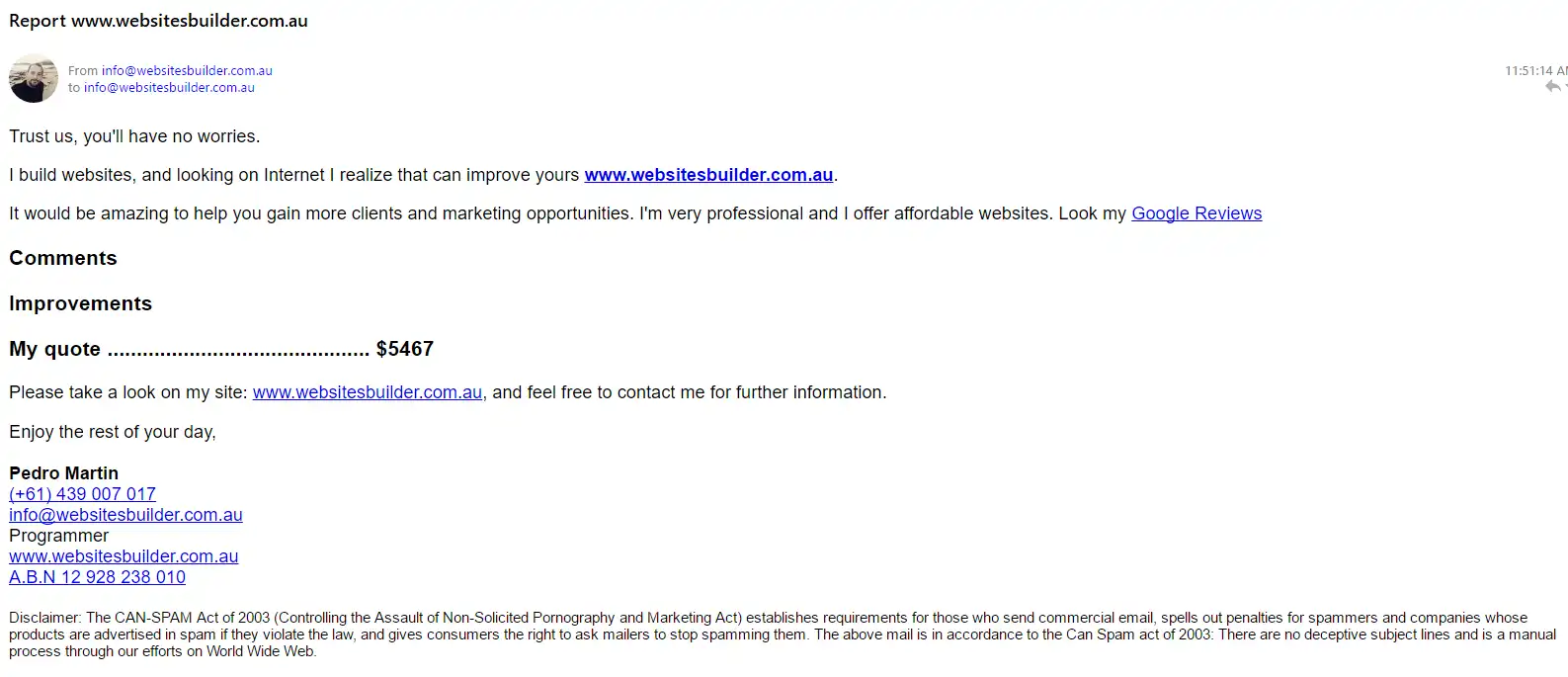Click the sender's profile photo
1568x677 pixels.
tap(34, 79)
